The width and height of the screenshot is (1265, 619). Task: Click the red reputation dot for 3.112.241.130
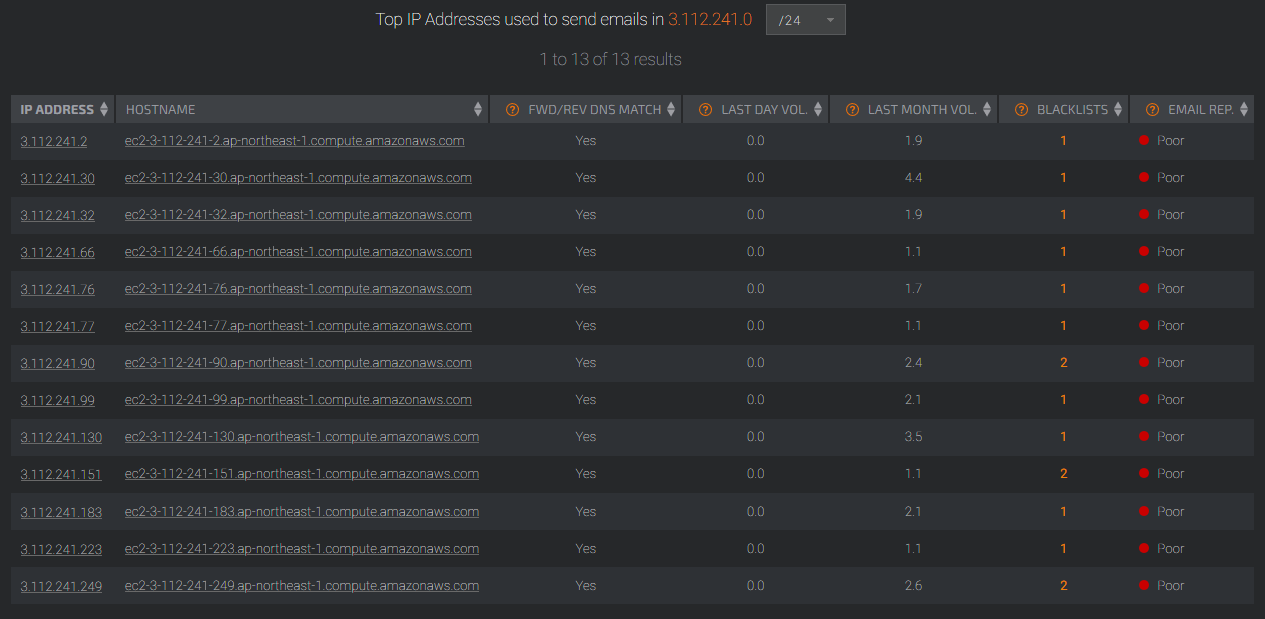click(x=1144, y=437)
